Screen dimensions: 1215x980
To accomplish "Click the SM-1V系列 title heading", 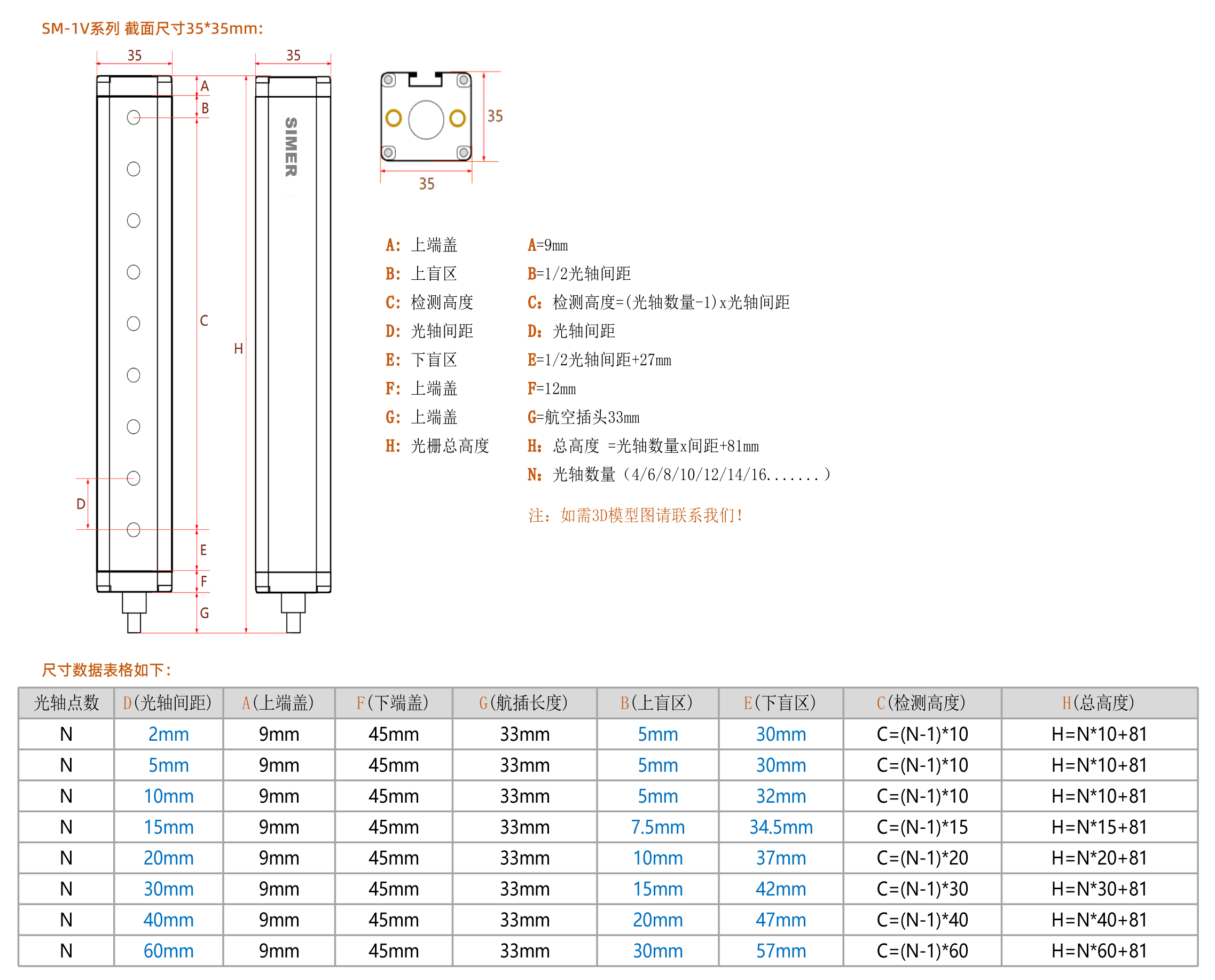I will pyautogui.click(x=152, y=28).
